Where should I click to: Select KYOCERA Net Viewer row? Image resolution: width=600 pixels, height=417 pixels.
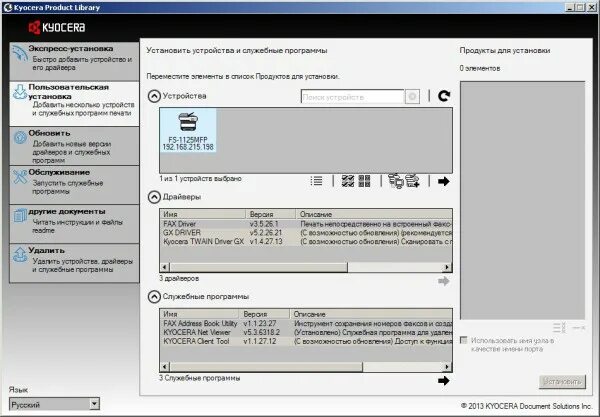pos(306,332)
